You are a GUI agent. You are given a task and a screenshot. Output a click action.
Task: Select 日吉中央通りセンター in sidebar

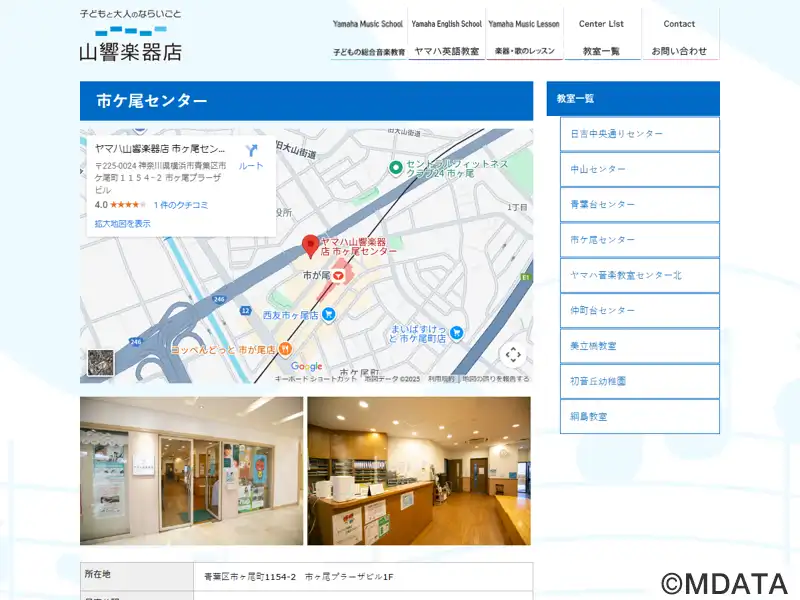[x=639, y=134]
